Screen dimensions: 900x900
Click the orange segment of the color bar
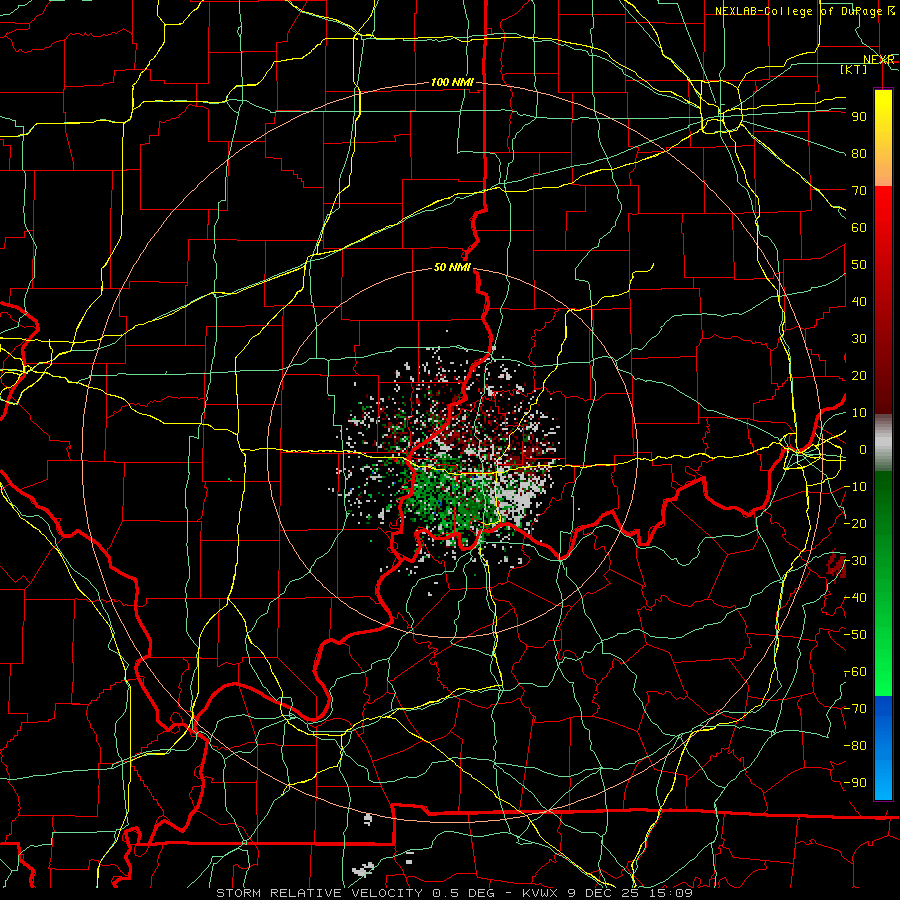tap(883, 169)
